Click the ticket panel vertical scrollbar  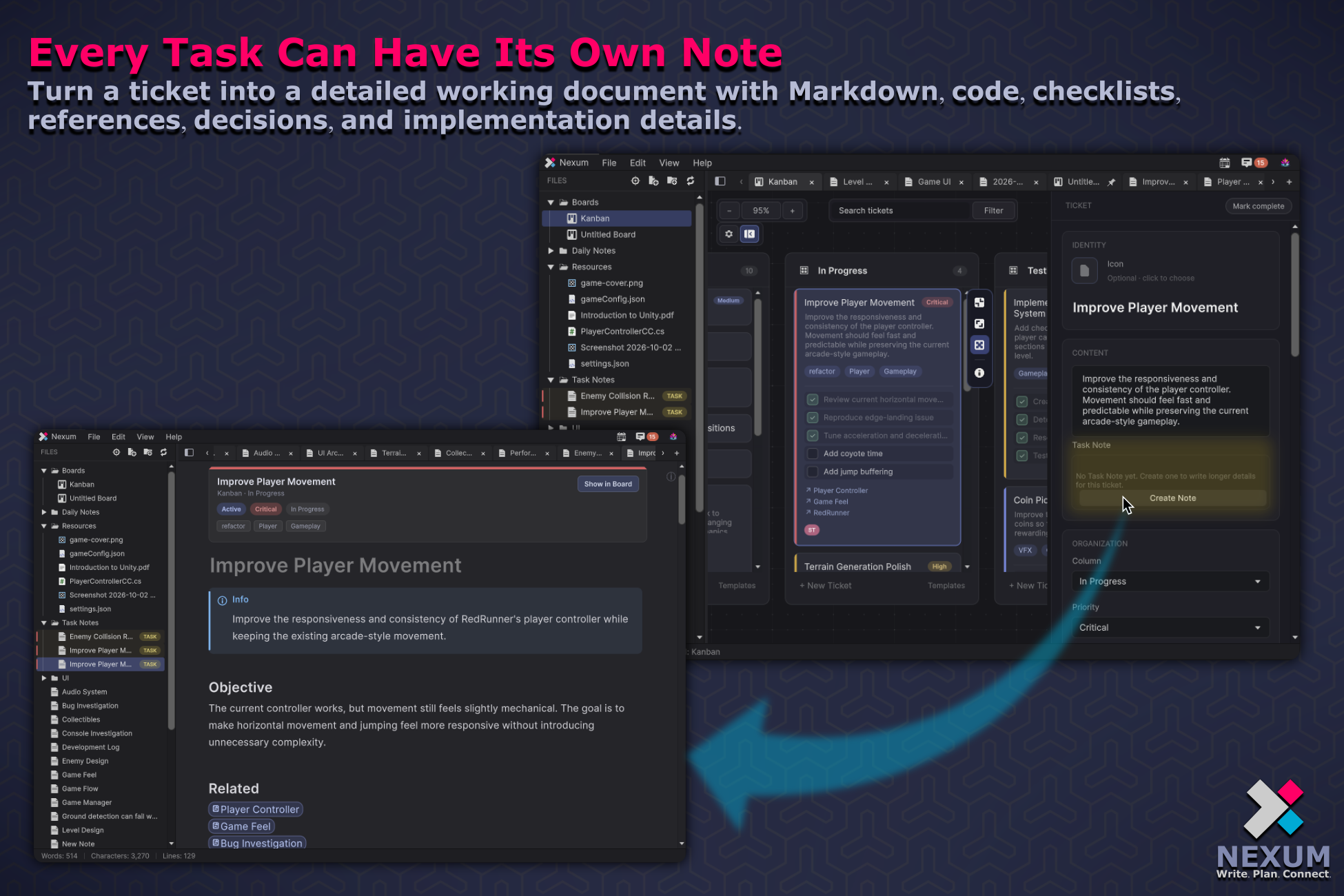coord(1294,295)
